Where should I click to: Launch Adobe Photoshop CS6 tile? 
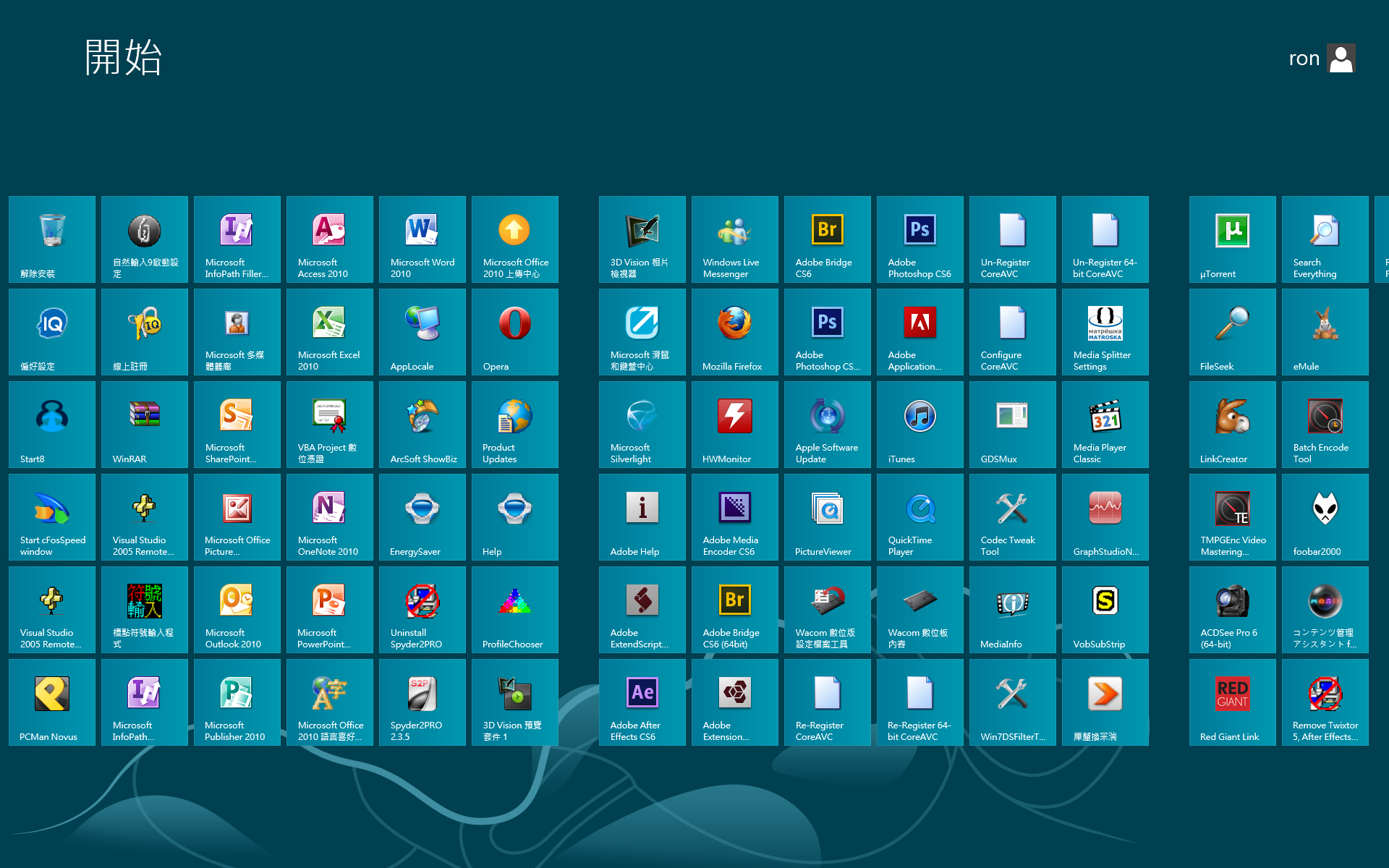pos(919,239)
